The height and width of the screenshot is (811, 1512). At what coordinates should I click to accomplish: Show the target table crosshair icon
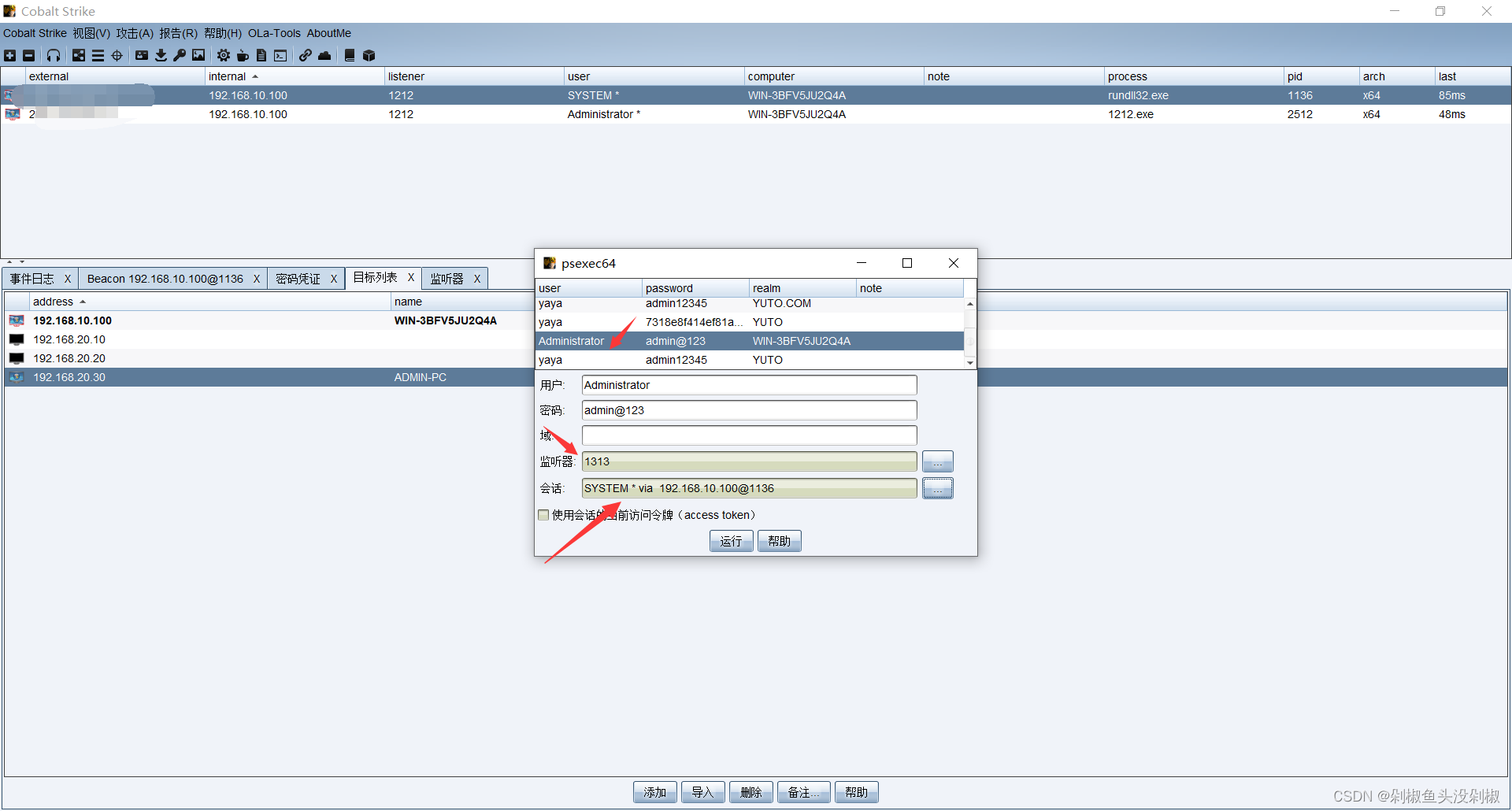tap(117, 55)
